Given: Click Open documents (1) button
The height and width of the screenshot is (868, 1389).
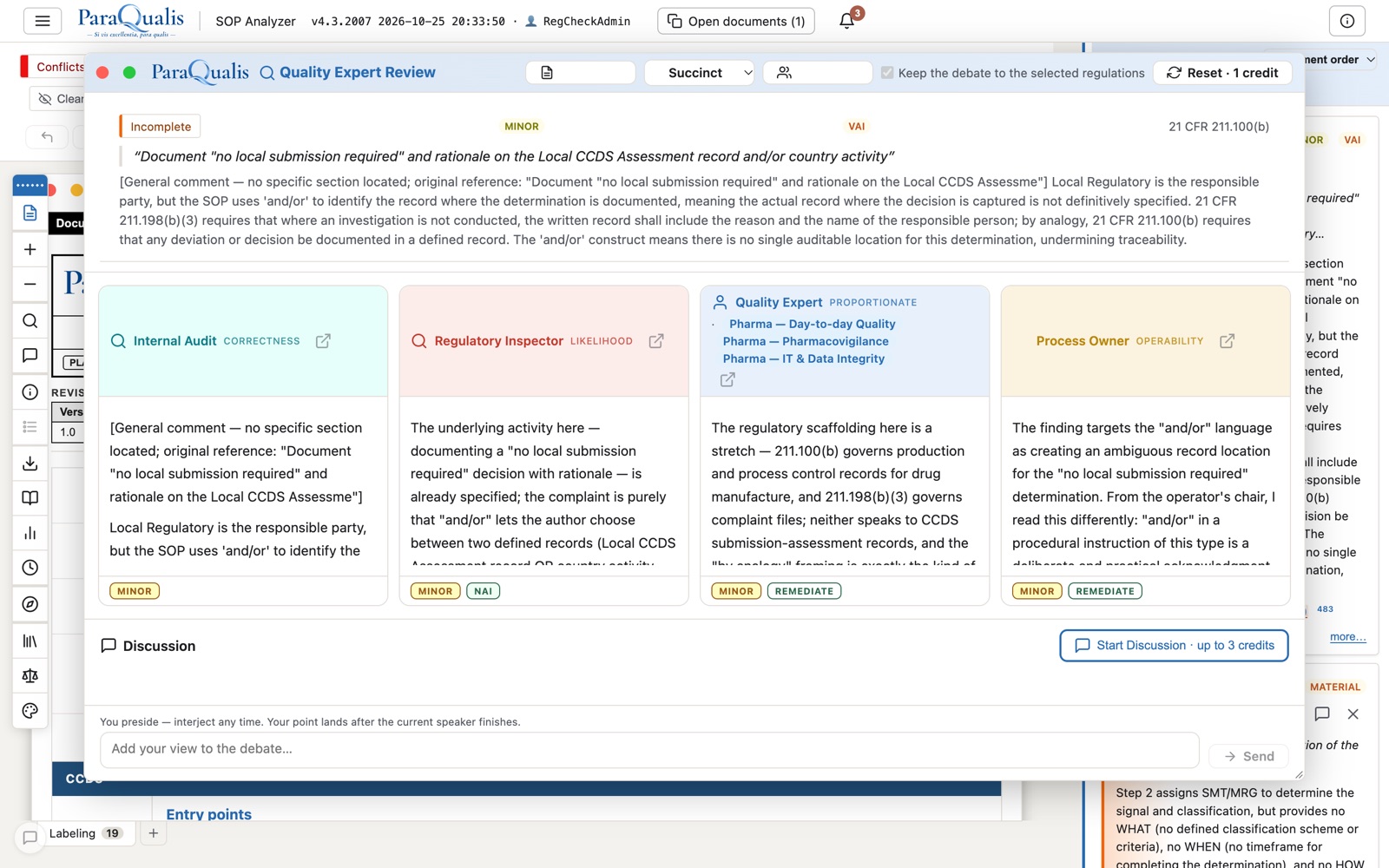Looking at the screenshot, I should tap(736, 21).
